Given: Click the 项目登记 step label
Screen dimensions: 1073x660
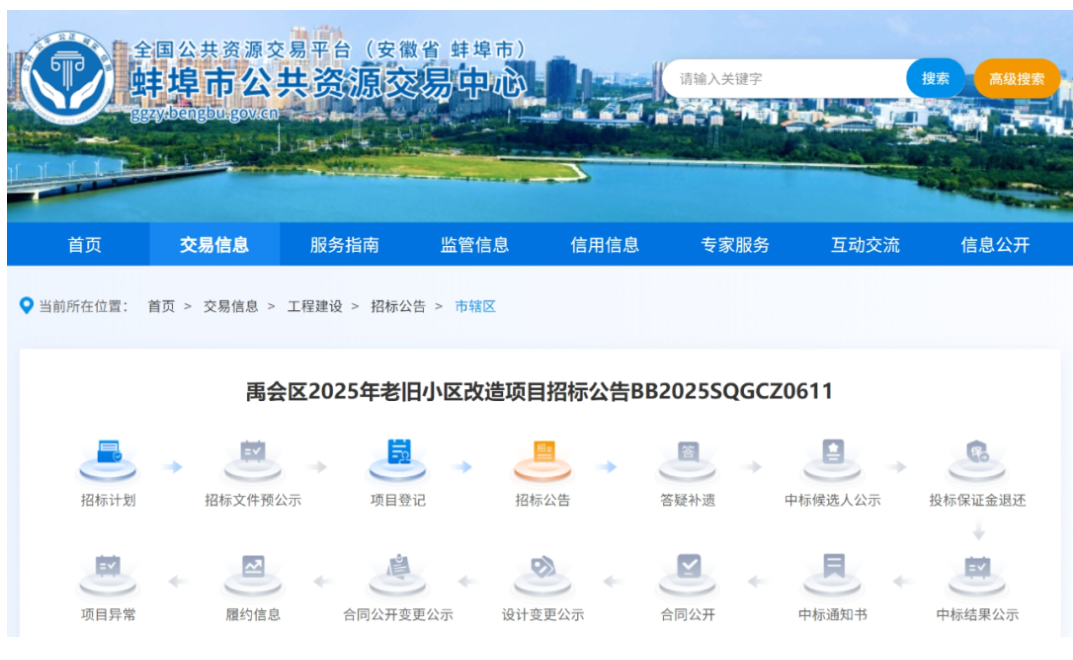Looking at the screenshot, I should point(398,500).
